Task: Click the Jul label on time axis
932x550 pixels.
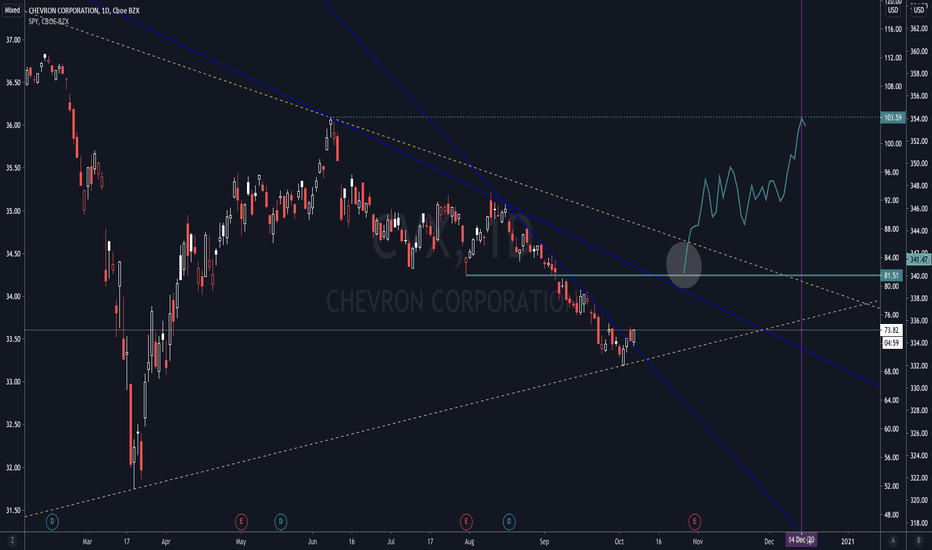Action: point(391,541)
